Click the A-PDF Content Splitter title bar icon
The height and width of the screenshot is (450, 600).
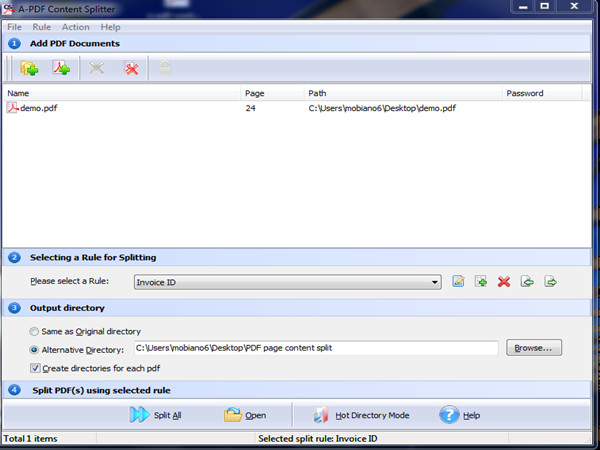point(8,8)
